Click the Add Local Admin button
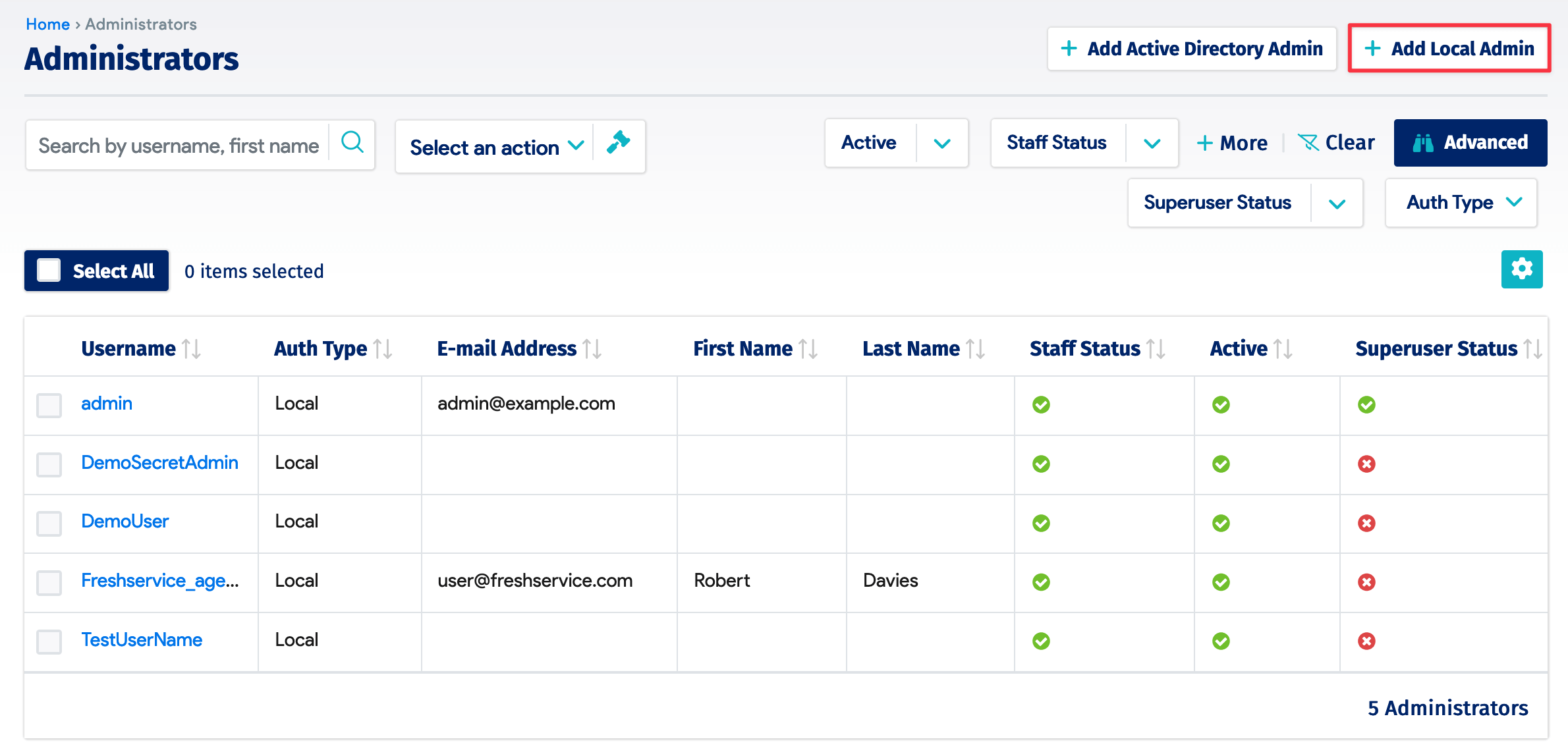Image resolution: width=1568 pixels, height=756 pixels. 1449,48
